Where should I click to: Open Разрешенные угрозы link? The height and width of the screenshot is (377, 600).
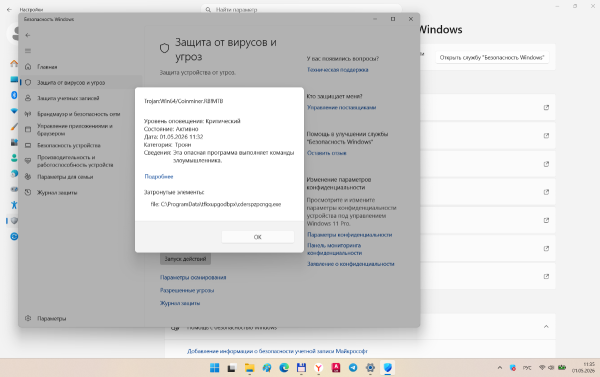pyautogui.click(x=187, y=290)
